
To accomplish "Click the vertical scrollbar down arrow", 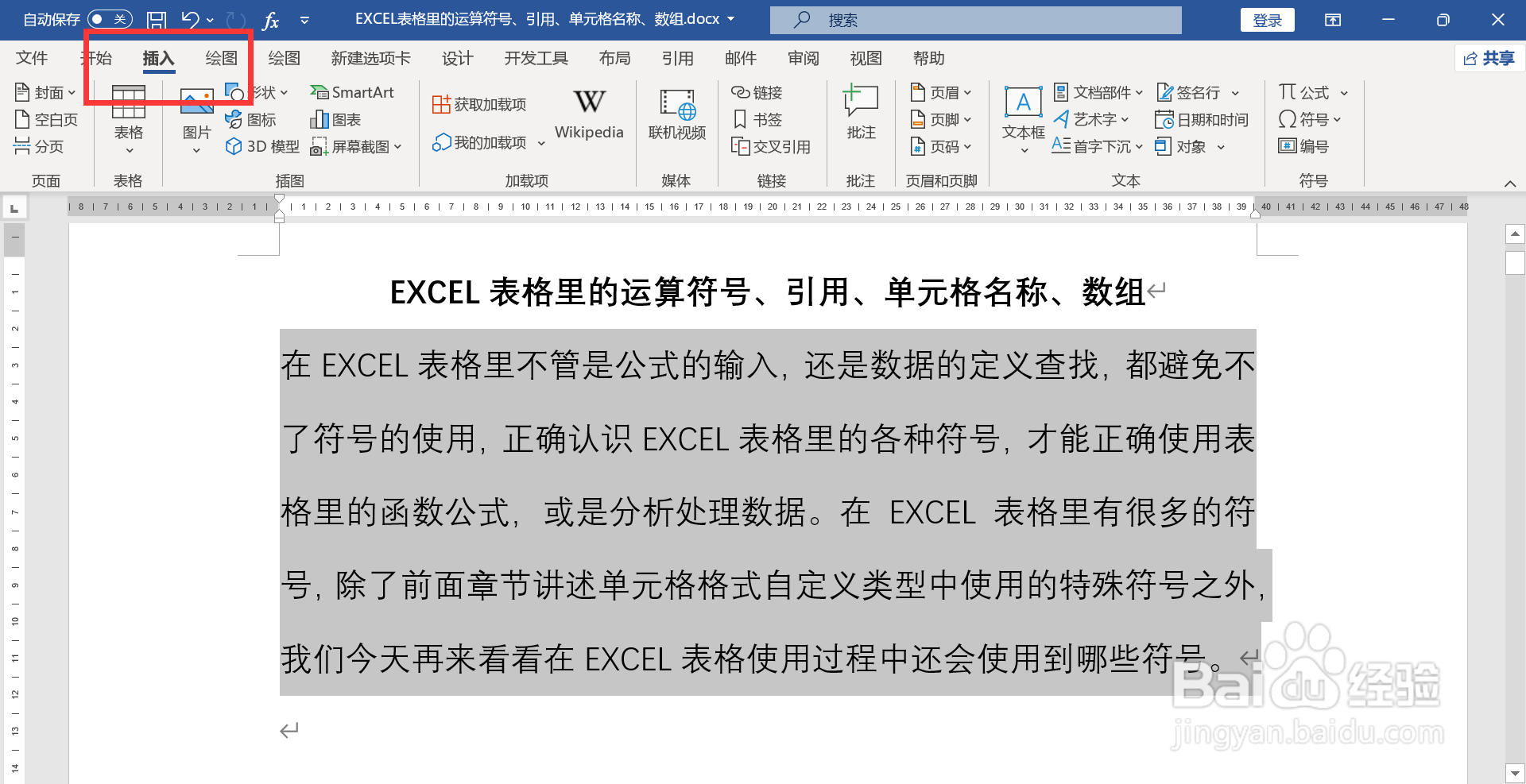I will [1515, 773].
